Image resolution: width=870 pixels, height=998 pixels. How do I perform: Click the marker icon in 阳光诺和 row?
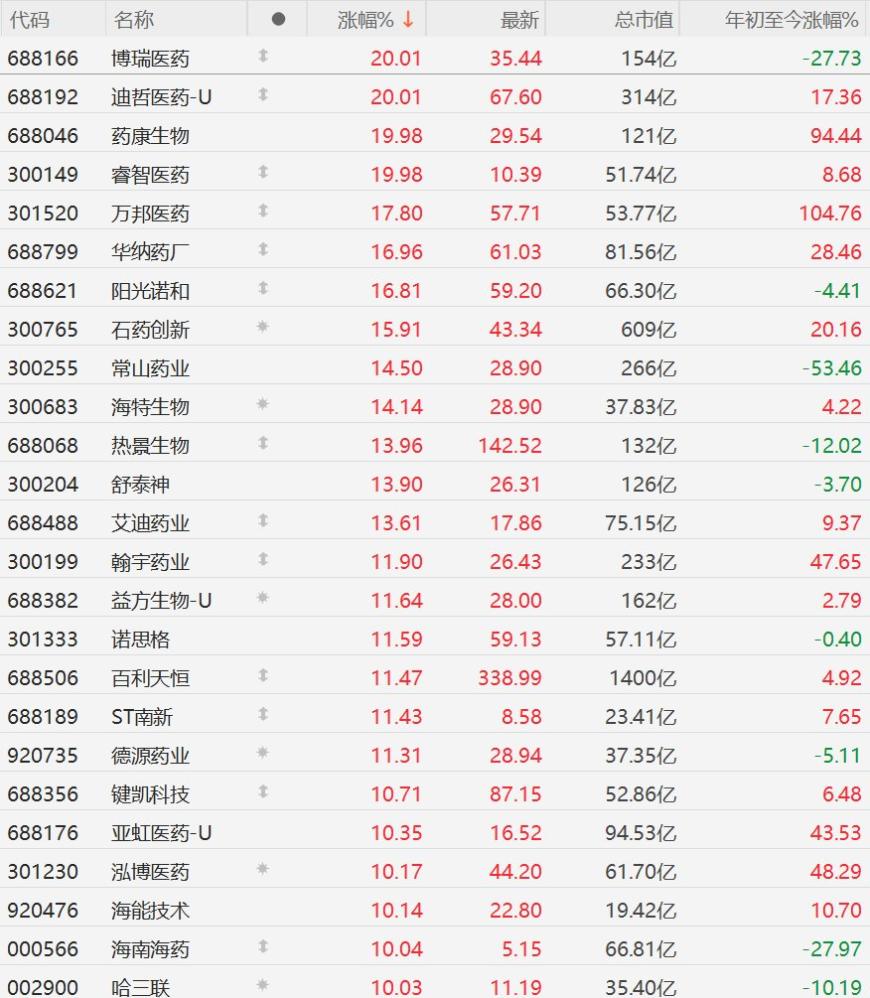263,288
